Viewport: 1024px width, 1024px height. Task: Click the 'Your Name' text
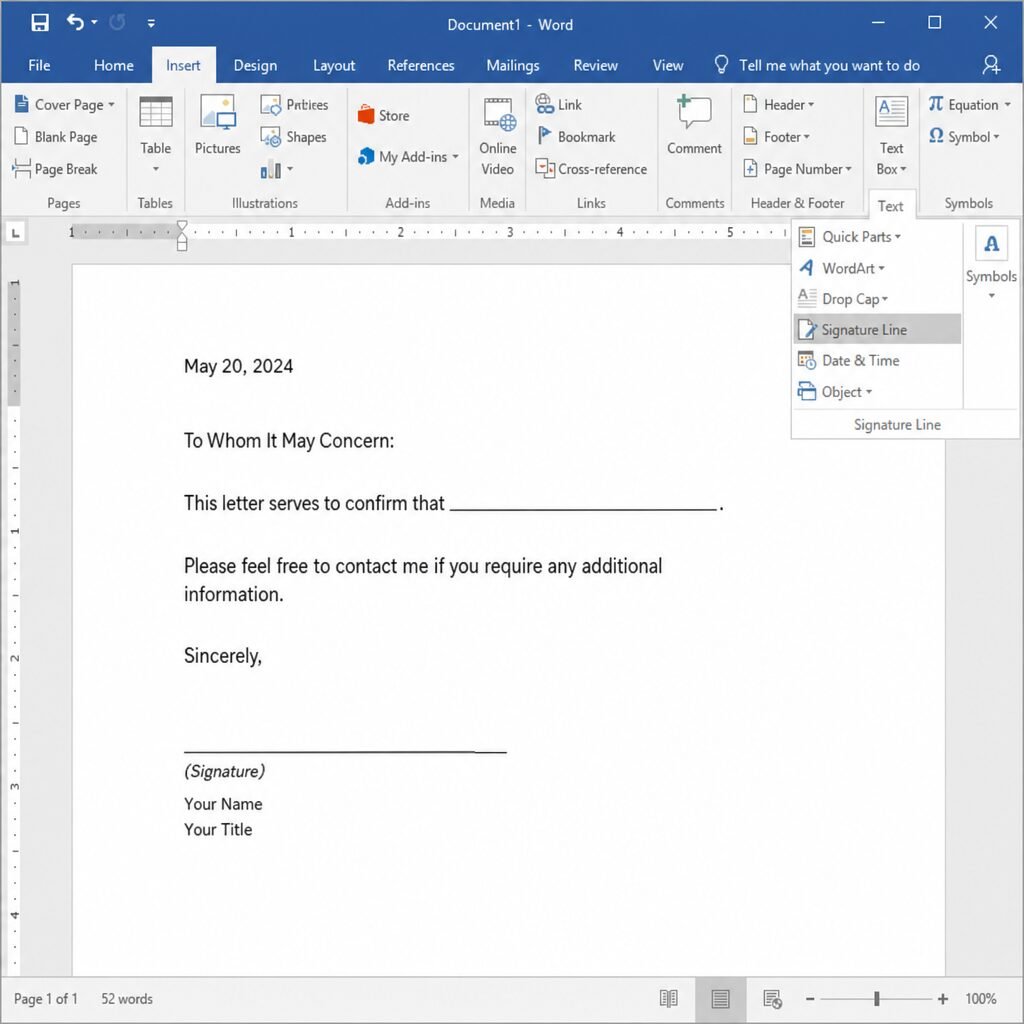pos(223,804)
